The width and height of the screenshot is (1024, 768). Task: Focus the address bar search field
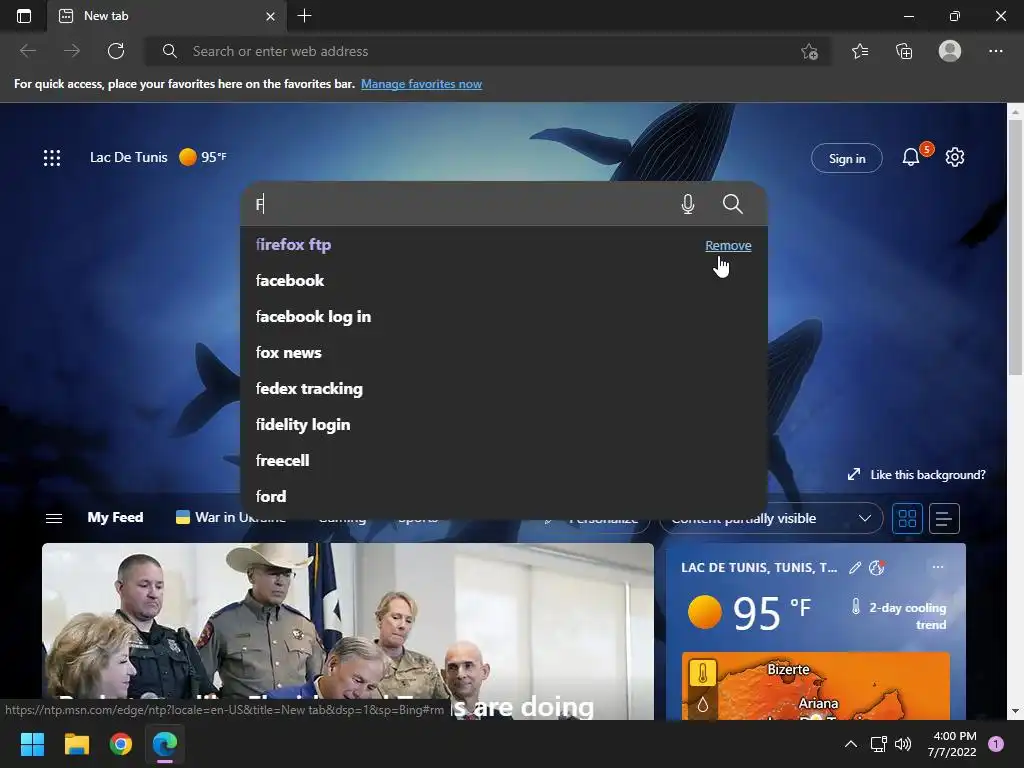pos(487,51)
